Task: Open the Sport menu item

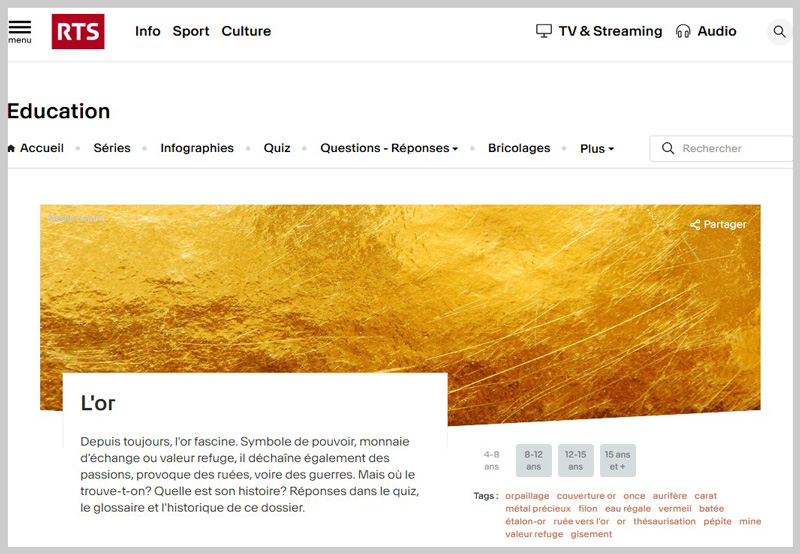Action: [191, 31]
